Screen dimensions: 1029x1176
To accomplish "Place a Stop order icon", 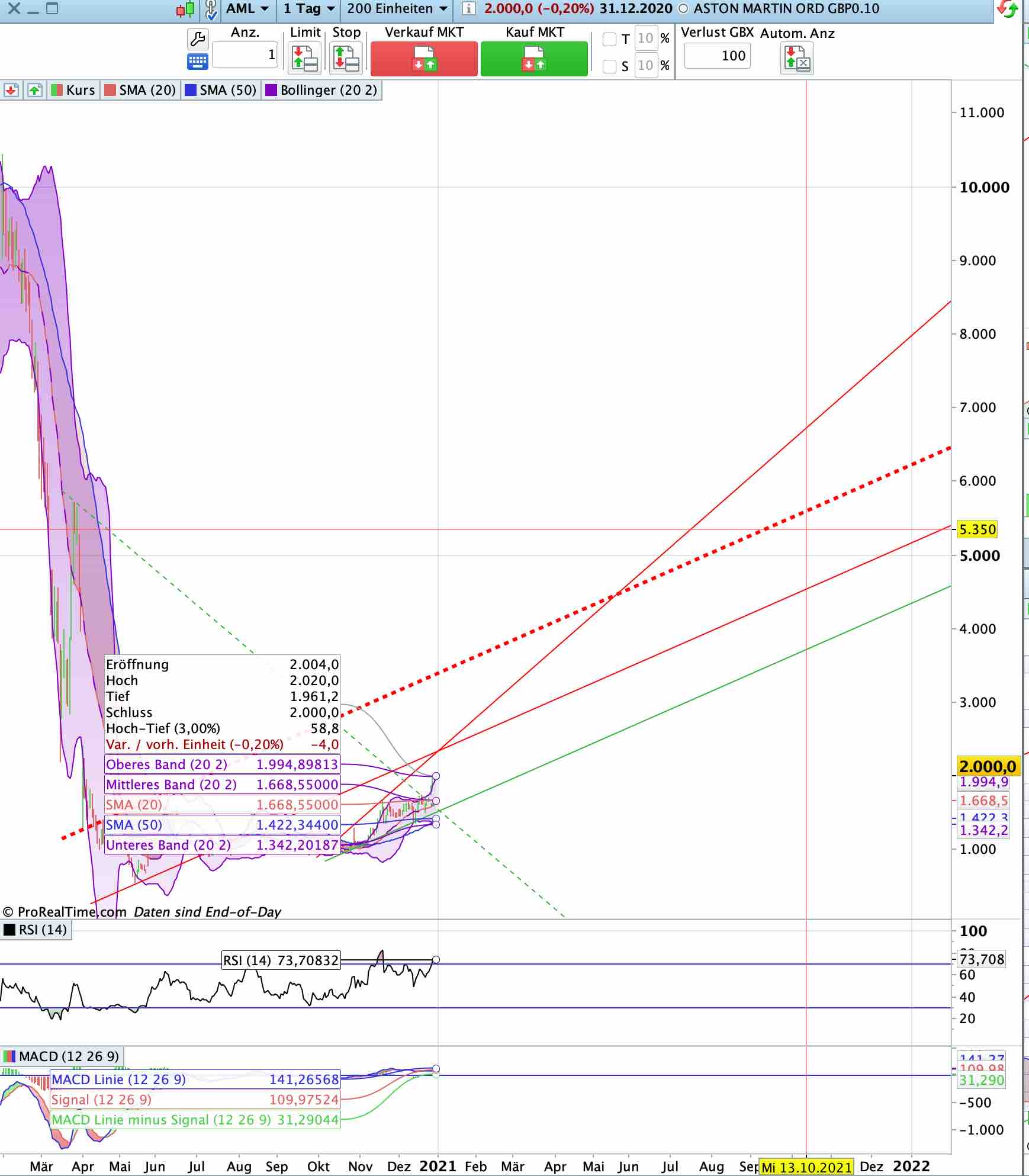I will pyautogui.click(x=346, y=58).
